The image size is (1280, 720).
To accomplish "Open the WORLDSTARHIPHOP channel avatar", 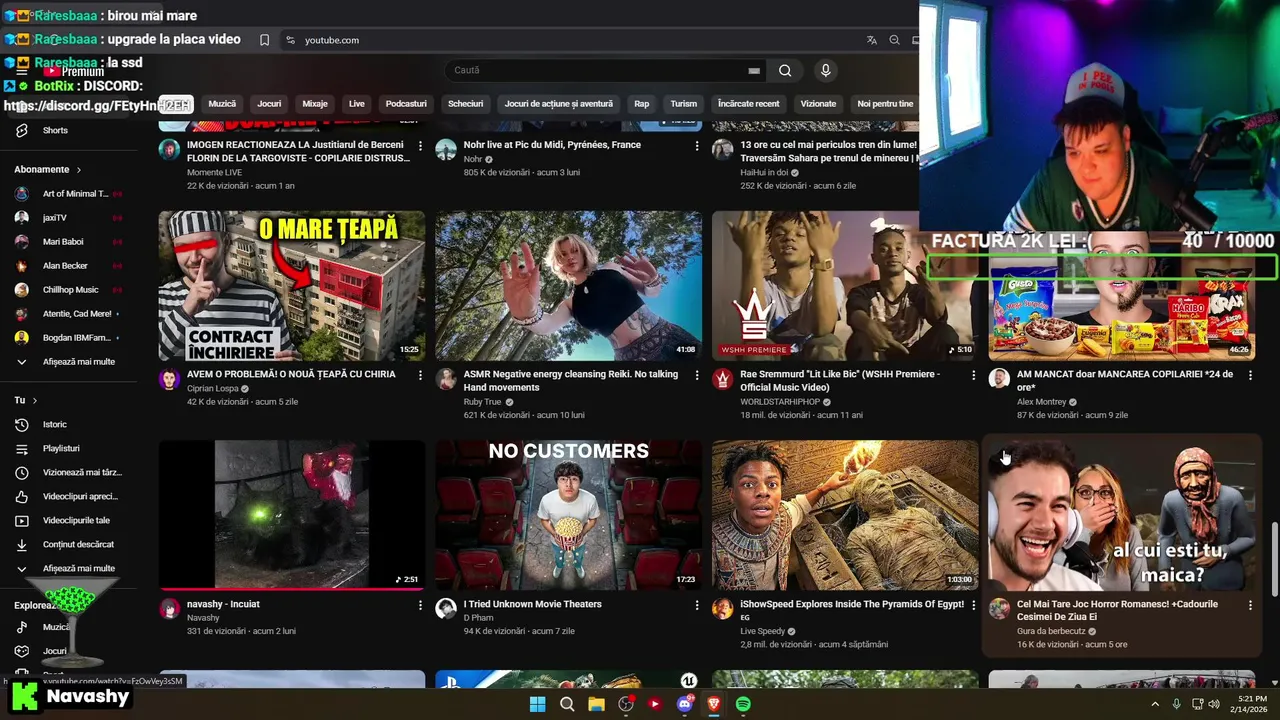I will pos(722,379).
